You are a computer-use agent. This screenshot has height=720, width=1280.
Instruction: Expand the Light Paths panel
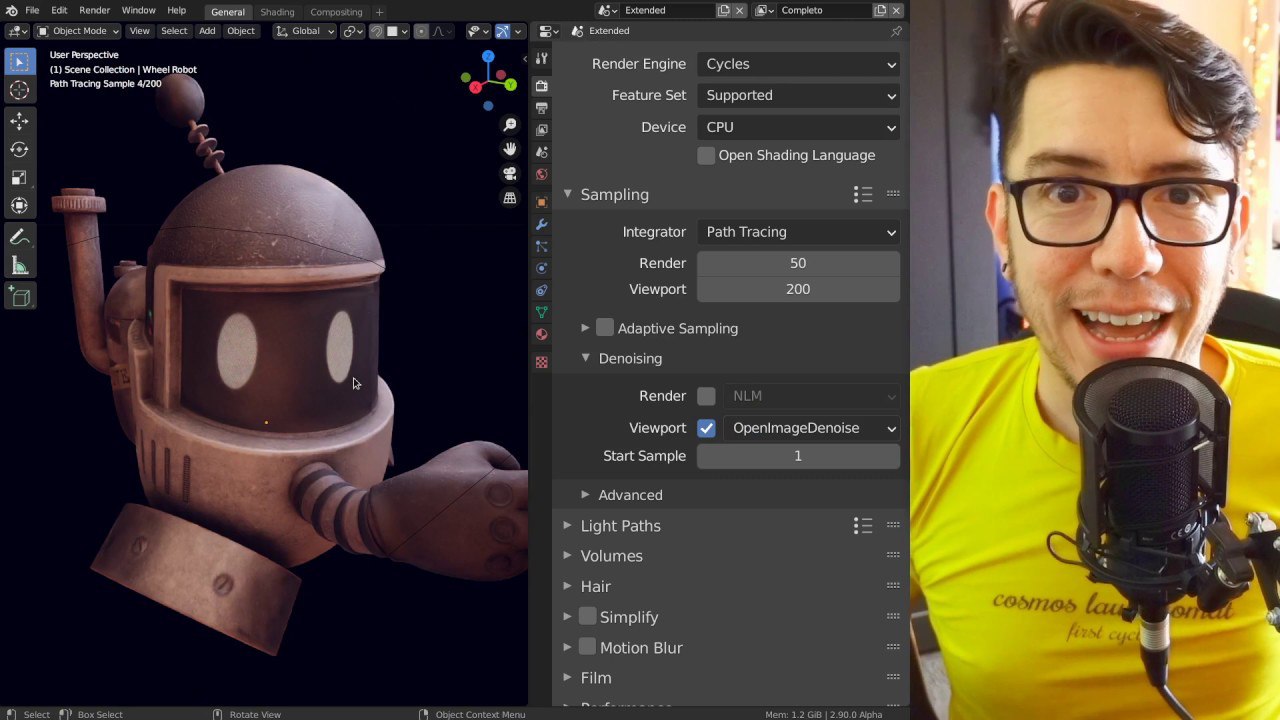click(x=567, y=525)
